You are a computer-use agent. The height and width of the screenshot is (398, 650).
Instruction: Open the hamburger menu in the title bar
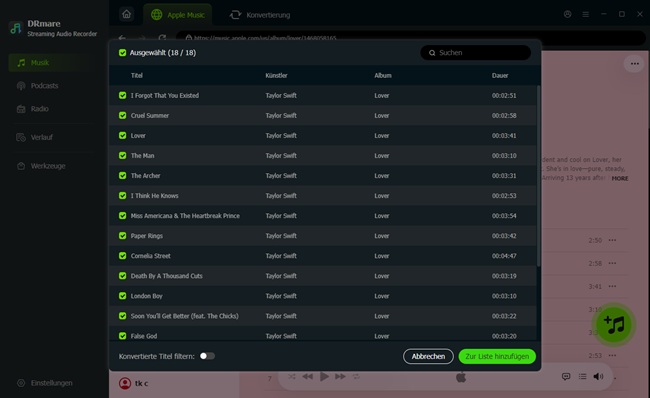click(586, 14)
